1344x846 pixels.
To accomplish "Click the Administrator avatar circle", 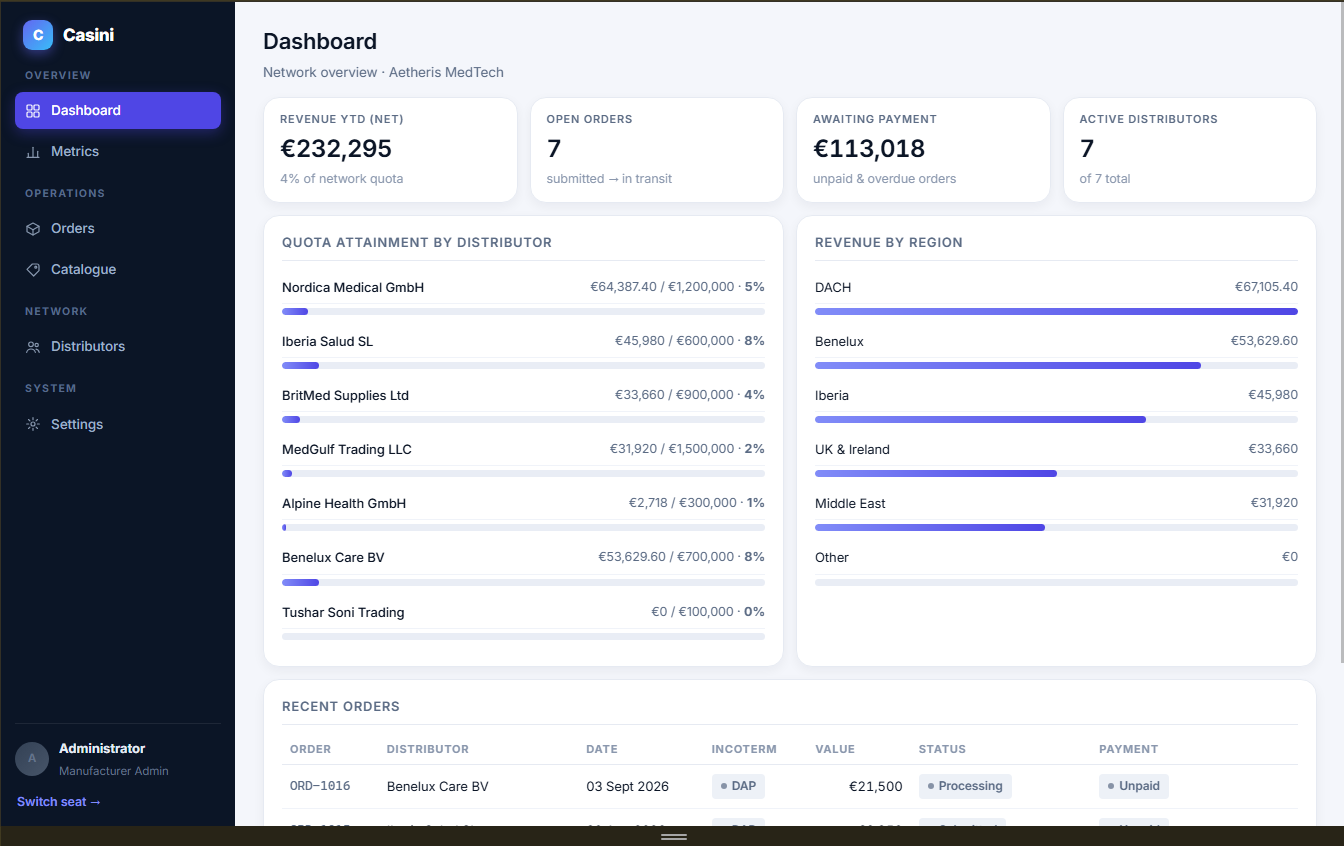I will [32, 758].
